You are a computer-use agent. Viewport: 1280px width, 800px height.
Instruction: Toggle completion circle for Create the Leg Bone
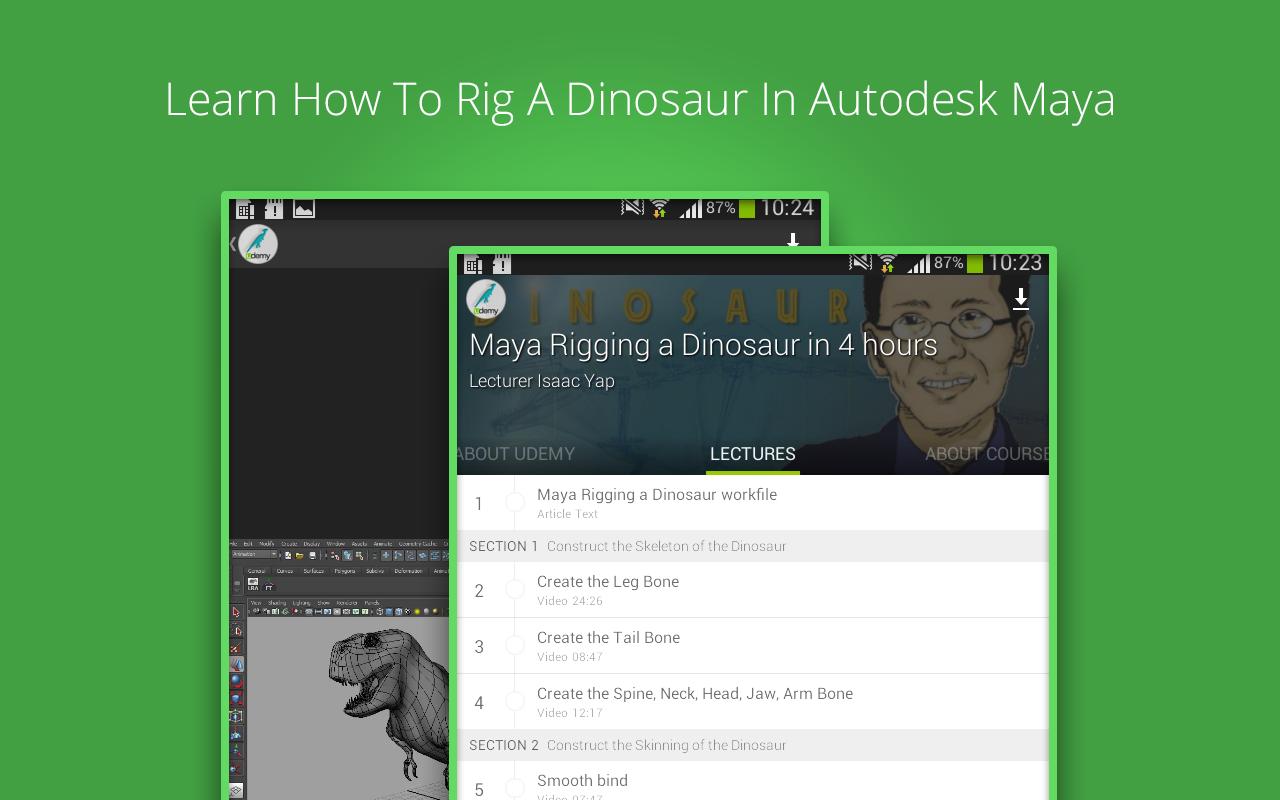tap(516, 590)
